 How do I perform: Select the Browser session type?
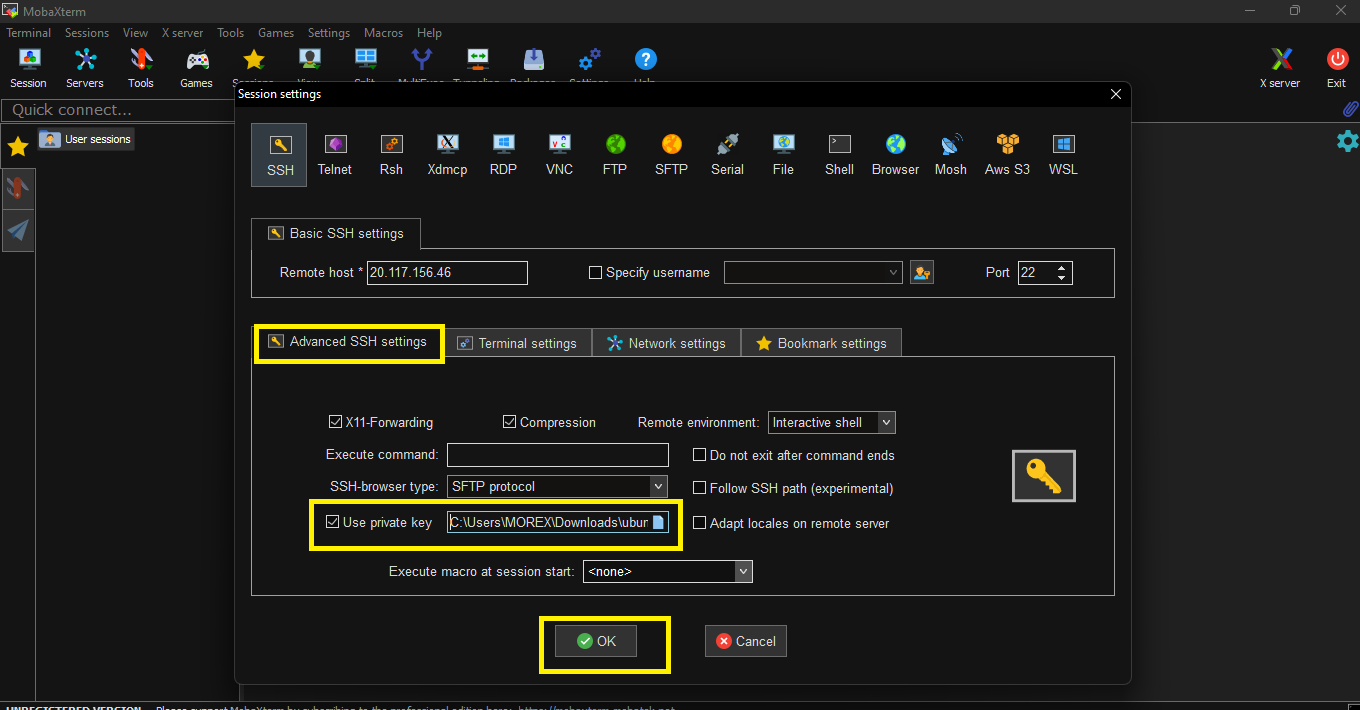click(895, 155)
